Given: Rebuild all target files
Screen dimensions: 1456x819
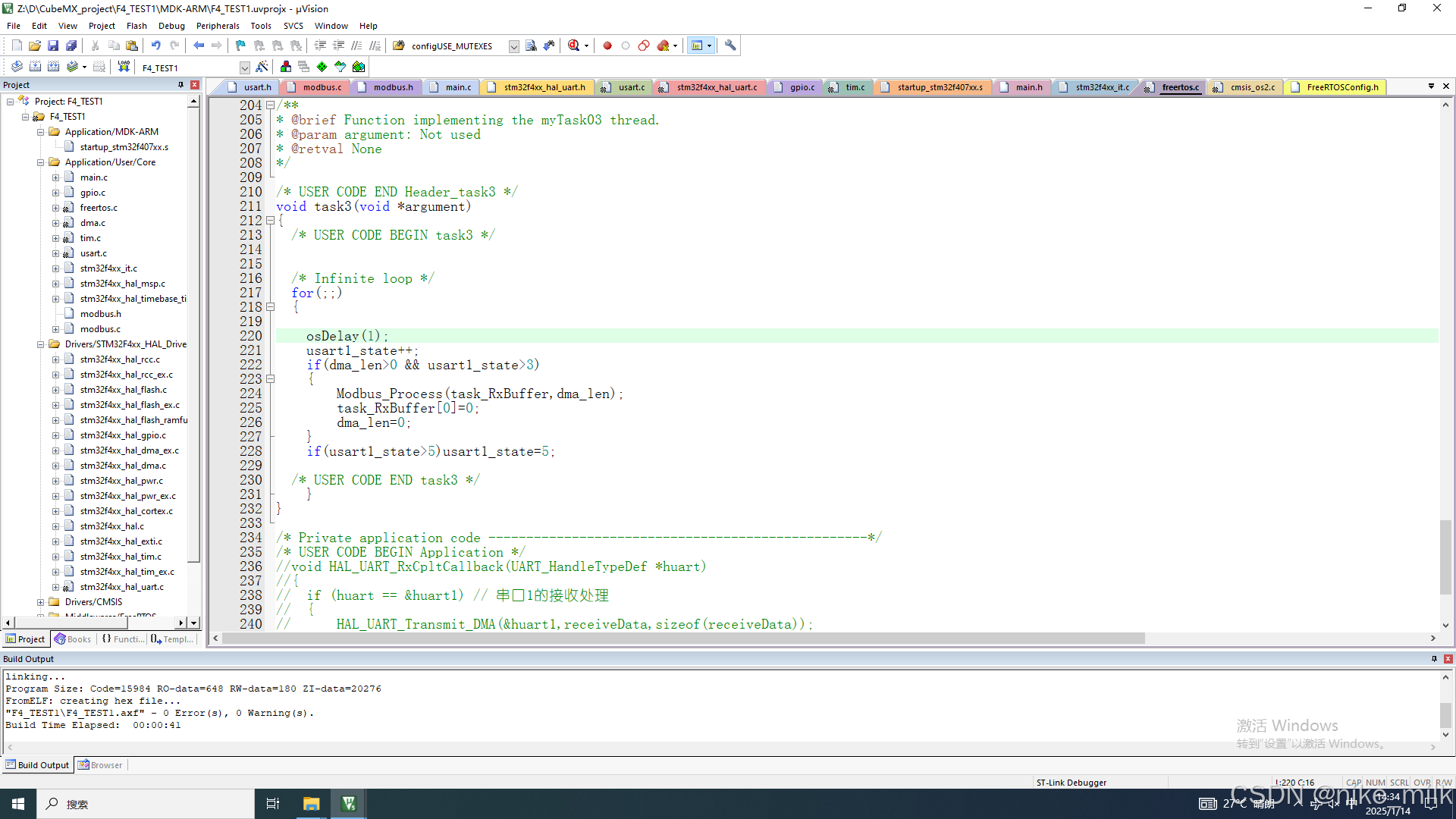Looking at the screenshot, I should click(53, 66).
